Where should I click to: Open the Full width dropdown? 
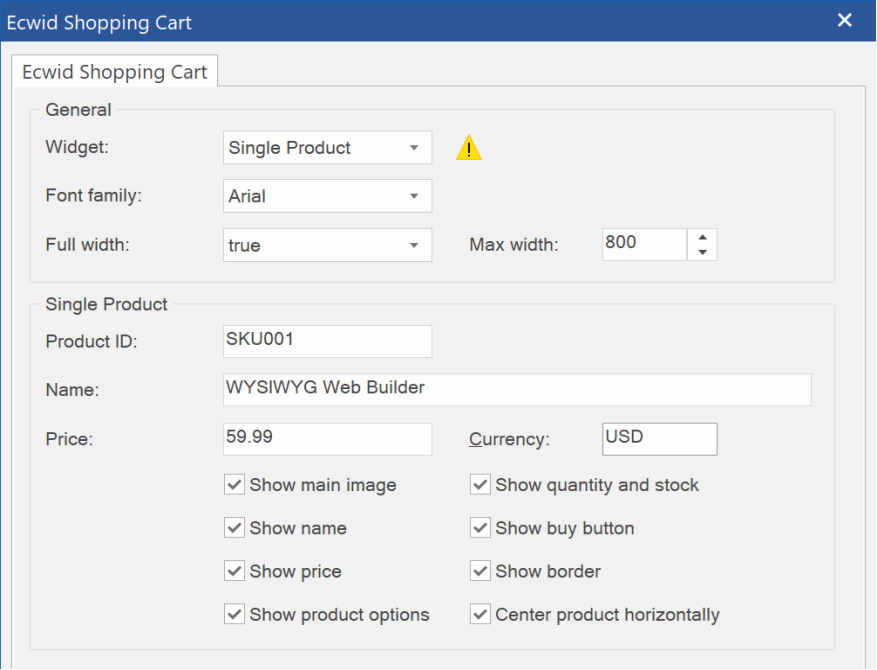click(x=327, y=245)
